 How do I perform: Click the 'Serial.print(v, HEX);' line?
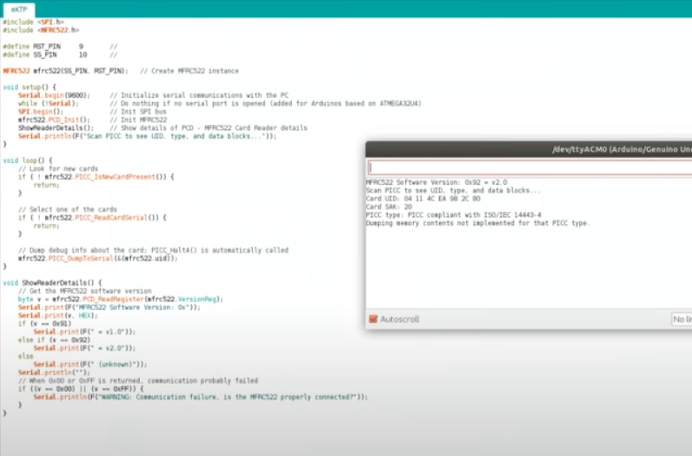point(58,315)
